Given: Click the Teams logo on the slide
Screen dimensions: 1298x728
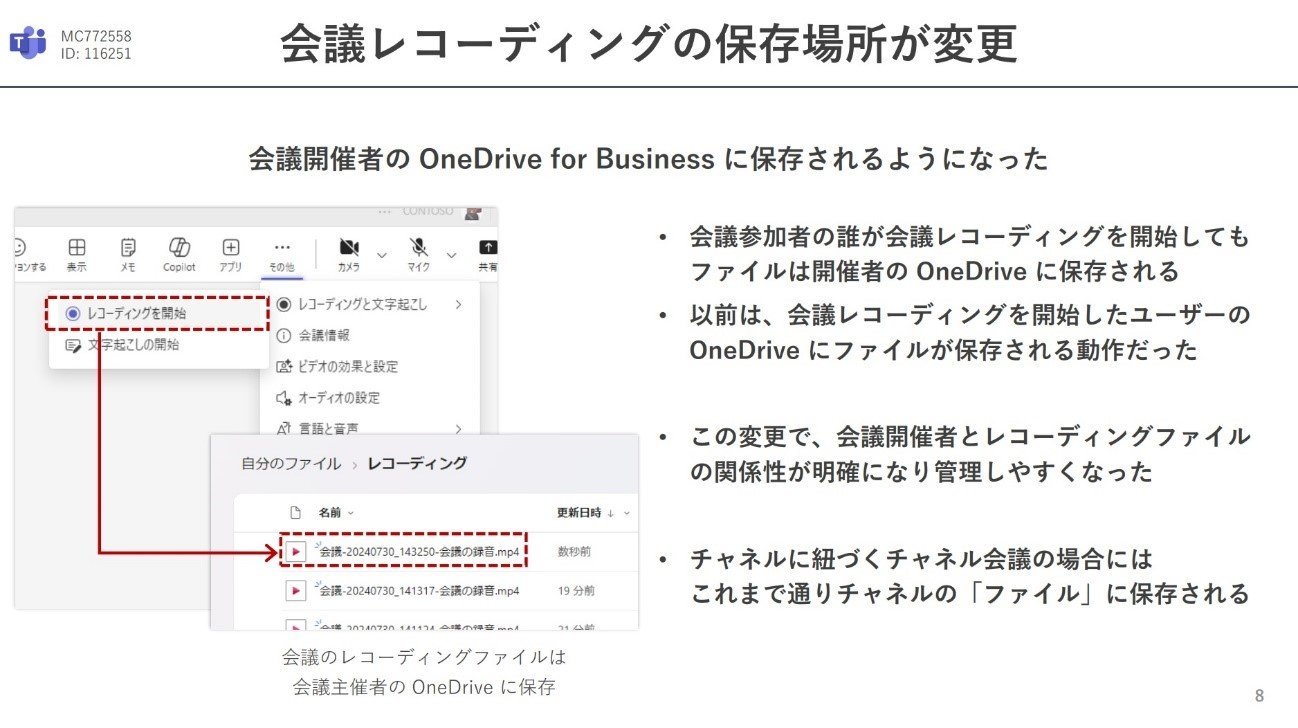Looking at the screenshot, I should point(28,44).
